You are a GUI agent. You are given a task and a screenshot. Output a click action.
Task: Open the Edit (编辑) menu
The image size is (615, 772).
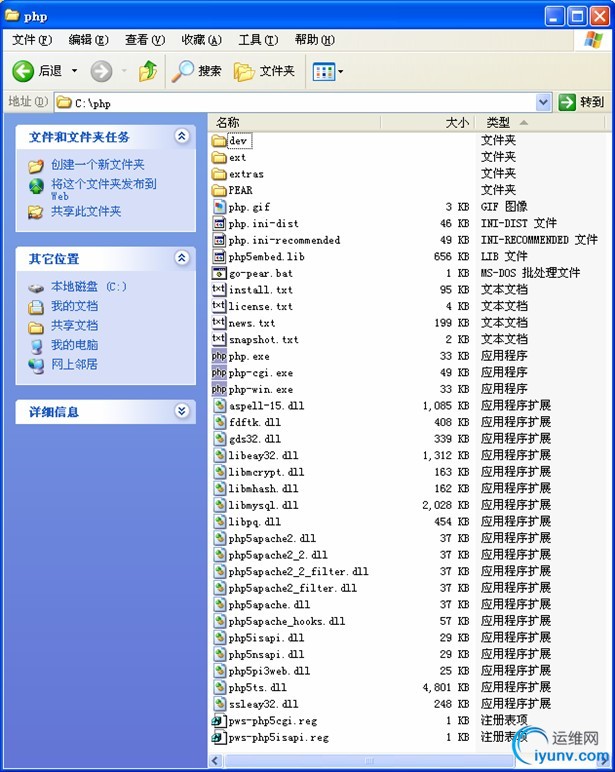[x=88, y=40]
